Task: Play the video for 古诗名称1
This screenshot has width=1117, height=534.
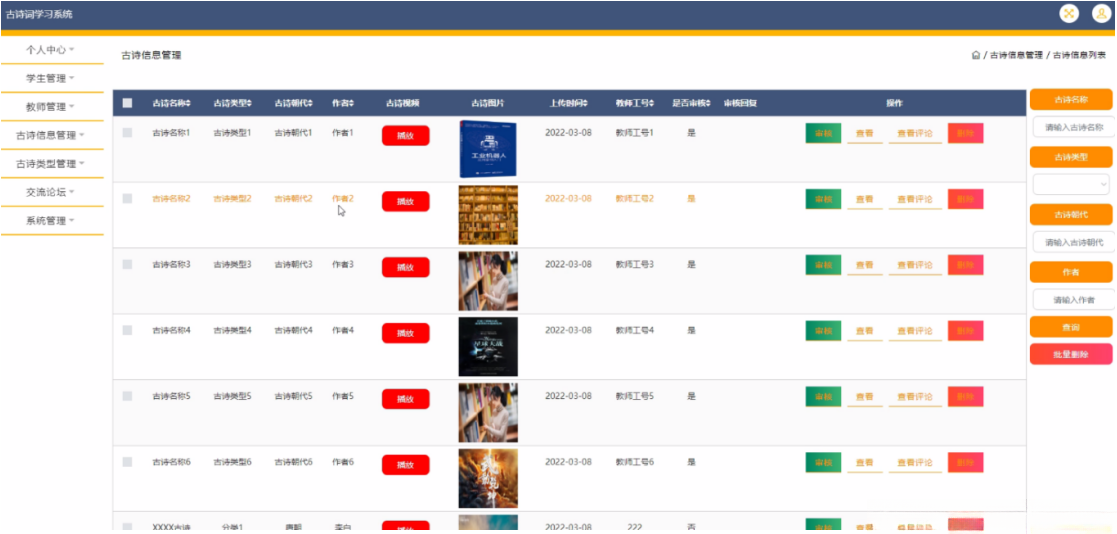Action: click(405, 135)
